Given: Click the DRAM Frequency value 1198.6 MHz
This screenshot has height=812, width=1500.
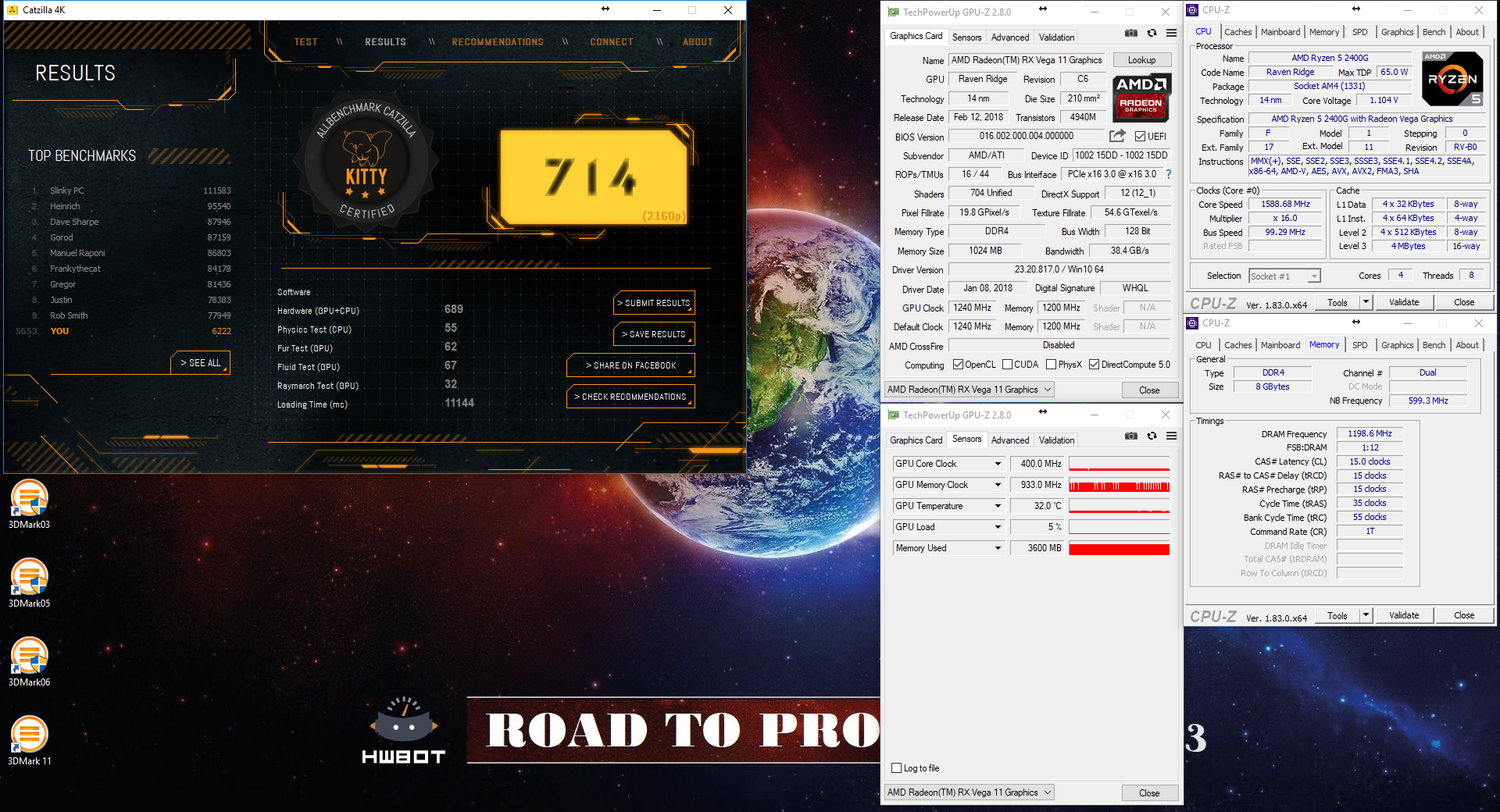Looking at the screenshot, I should pos(1370,433).
